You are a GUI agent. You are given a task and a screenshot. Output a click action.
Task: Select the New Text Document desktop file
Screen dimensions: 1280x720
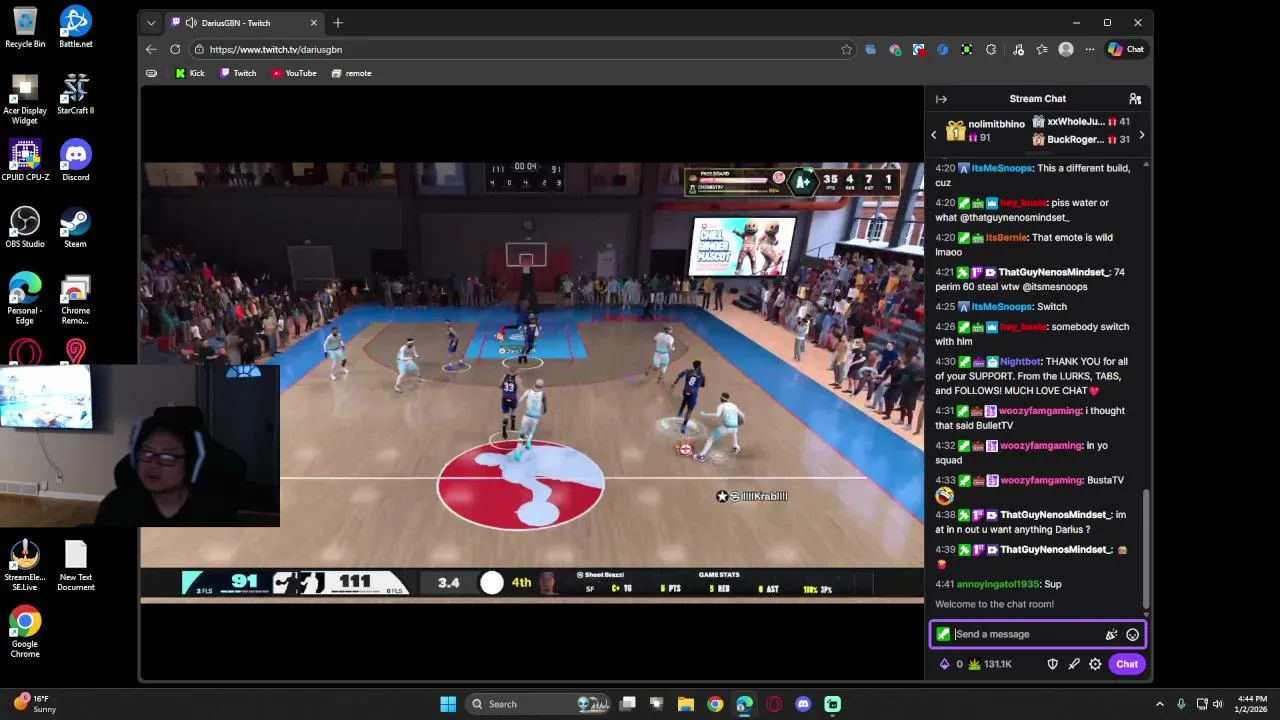coord(76,566)
